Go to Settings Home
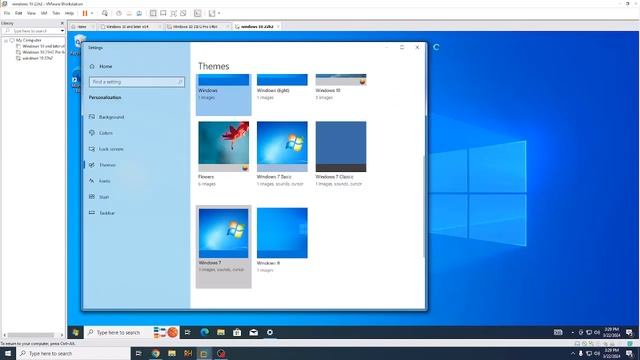The height and width of the screenshot is (360, 640). pyautogui.click(x=106, y=66)
